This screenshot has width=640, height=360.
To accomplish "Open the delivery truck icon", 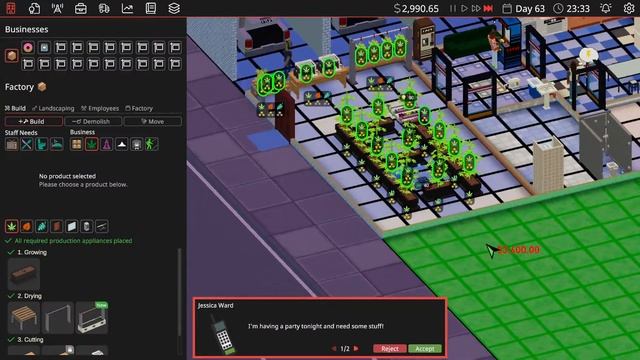I will click(x=104, y=8).
